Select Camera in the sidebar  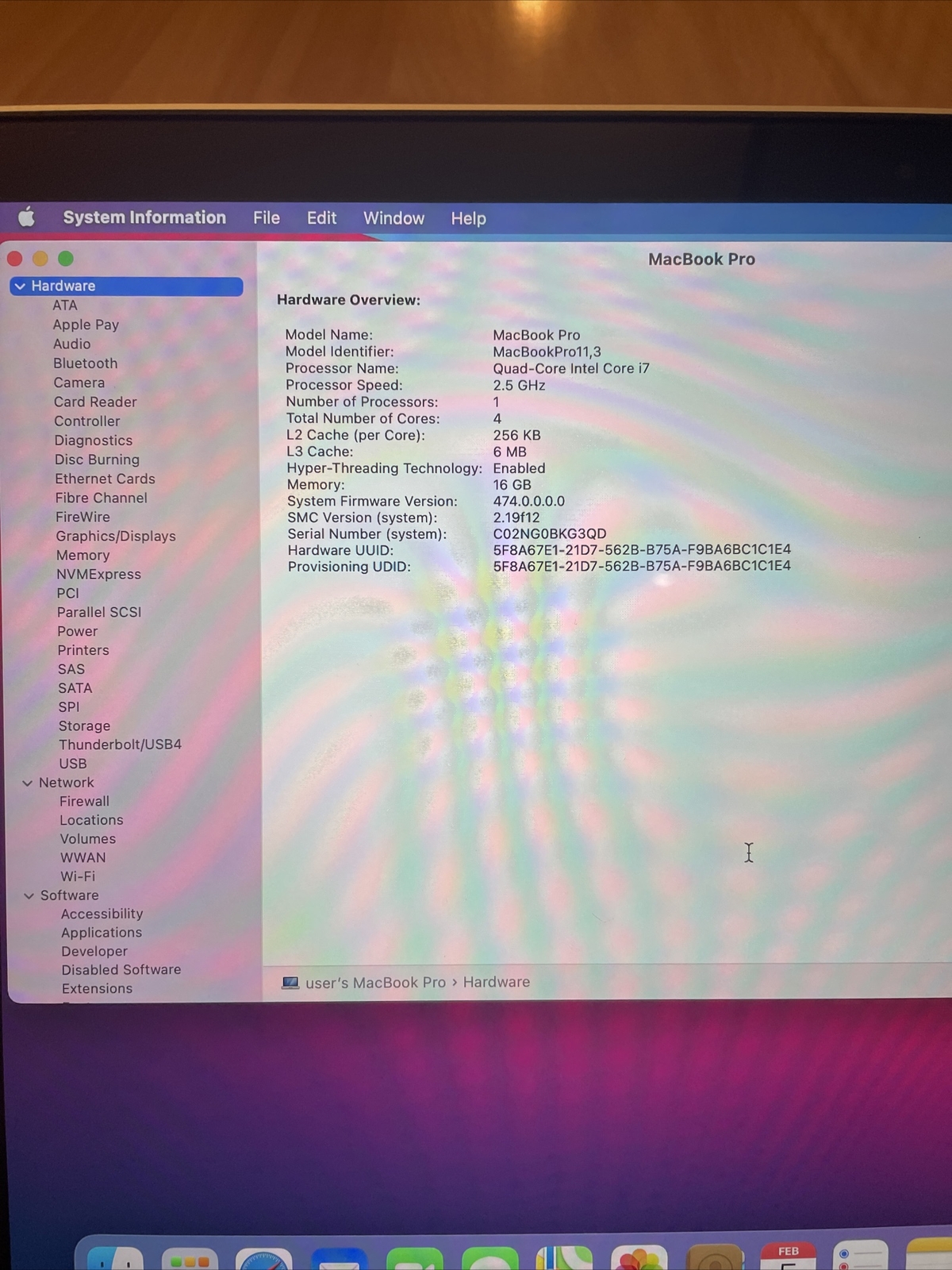pyautogui.click(x=79, y=383)
